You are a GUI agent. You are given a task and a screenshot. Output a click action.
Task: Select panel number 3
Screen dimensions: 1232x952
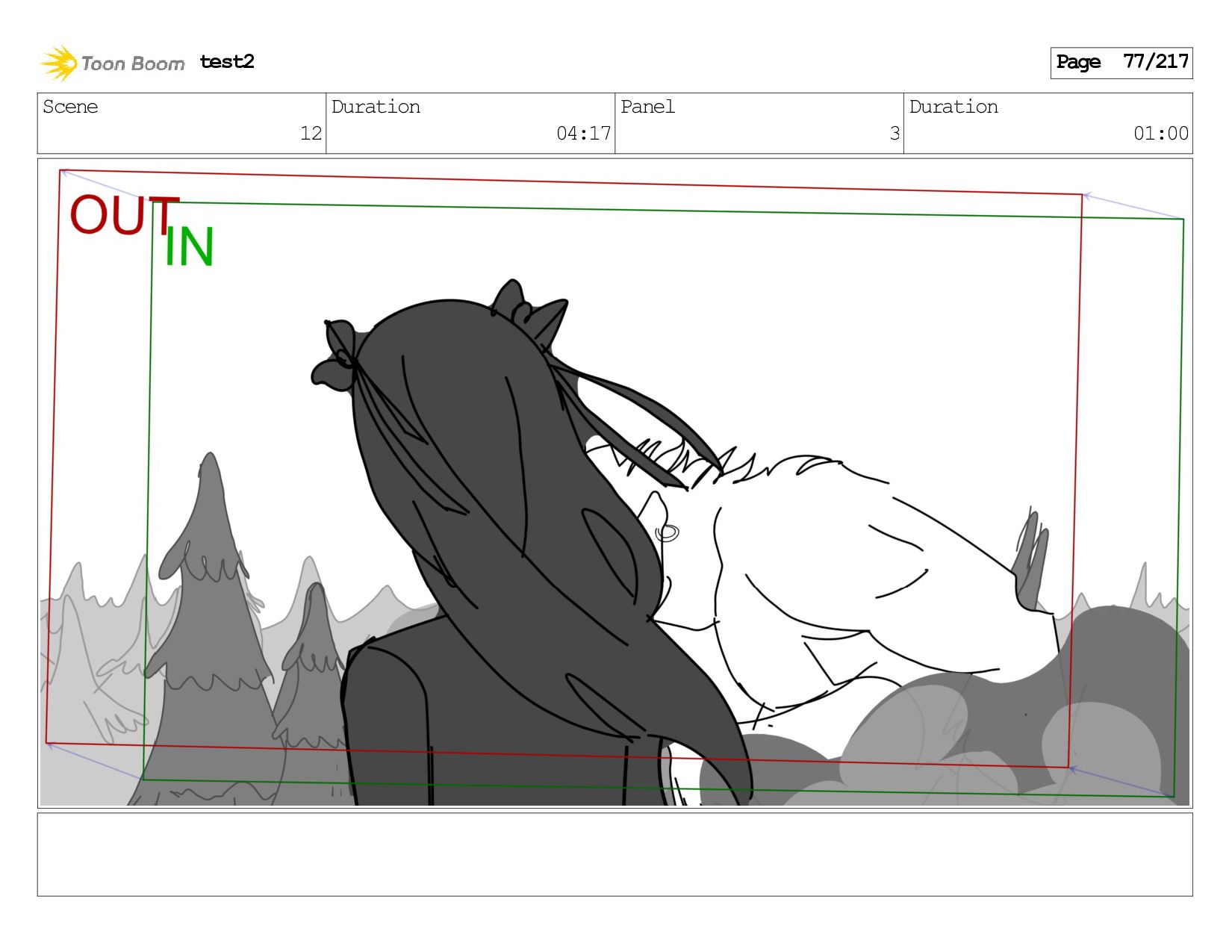tap(895, 134)
